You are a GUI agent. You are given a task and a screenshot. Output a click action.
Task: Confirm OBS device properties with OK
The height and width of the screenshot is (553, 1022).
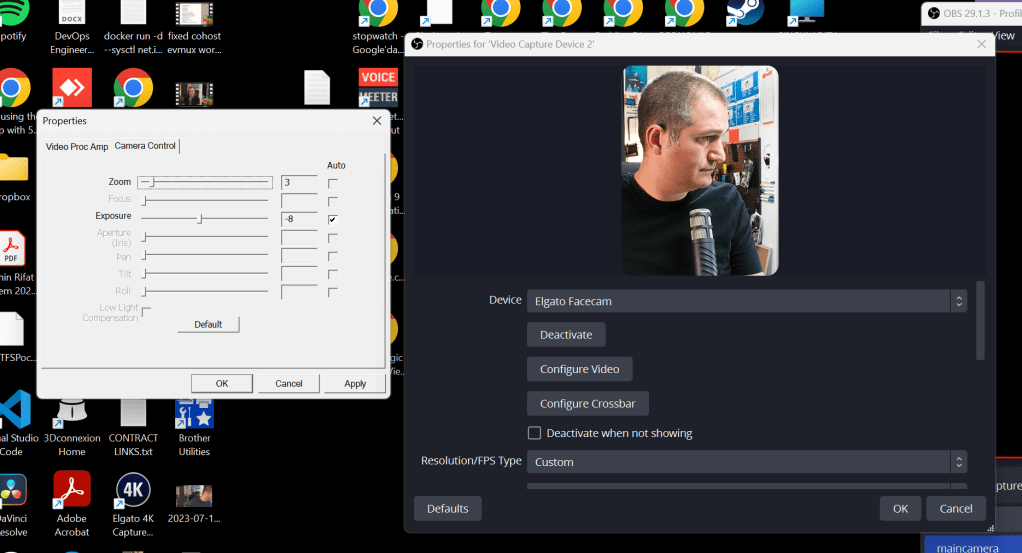(900, 509)
